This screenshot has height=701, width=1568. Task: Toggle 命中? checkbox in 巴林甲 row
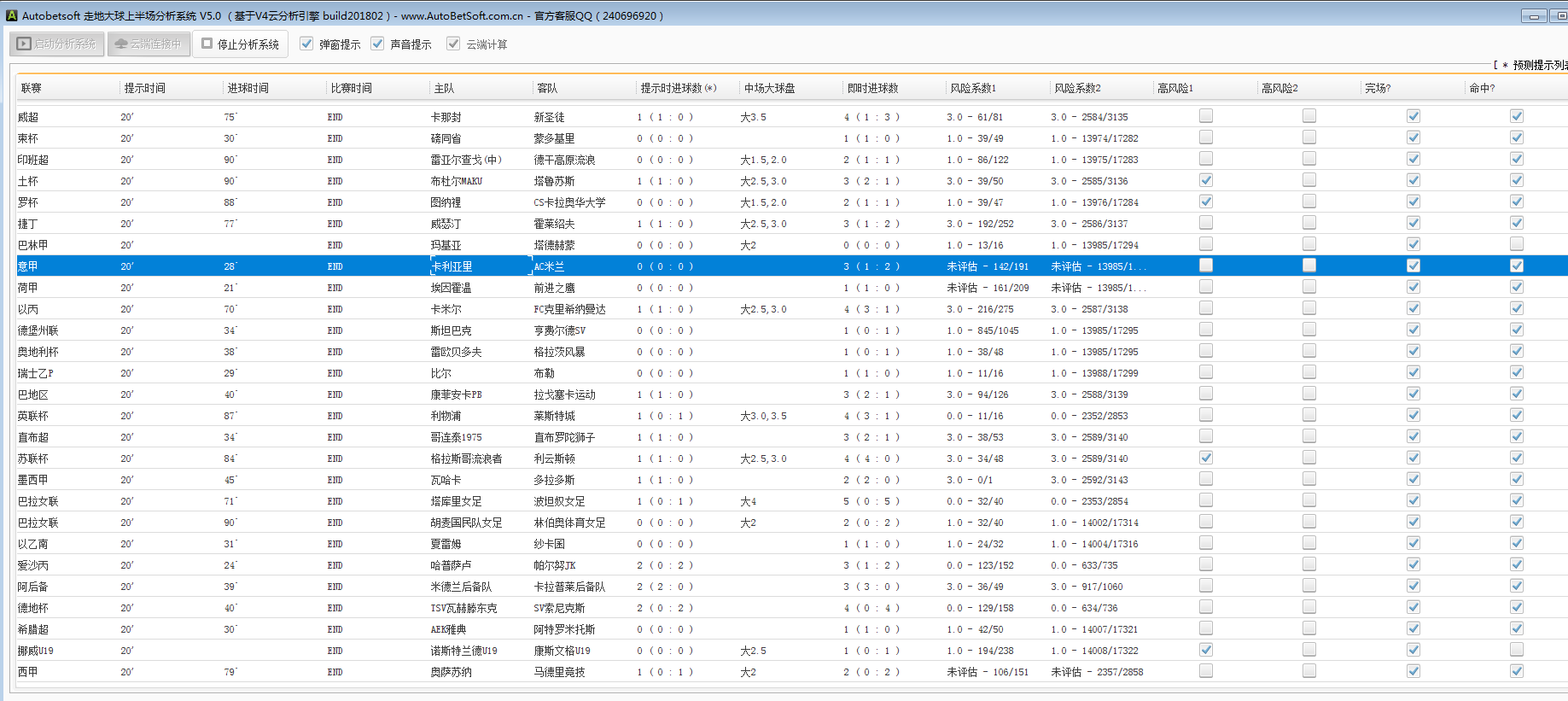(1516, 244)
